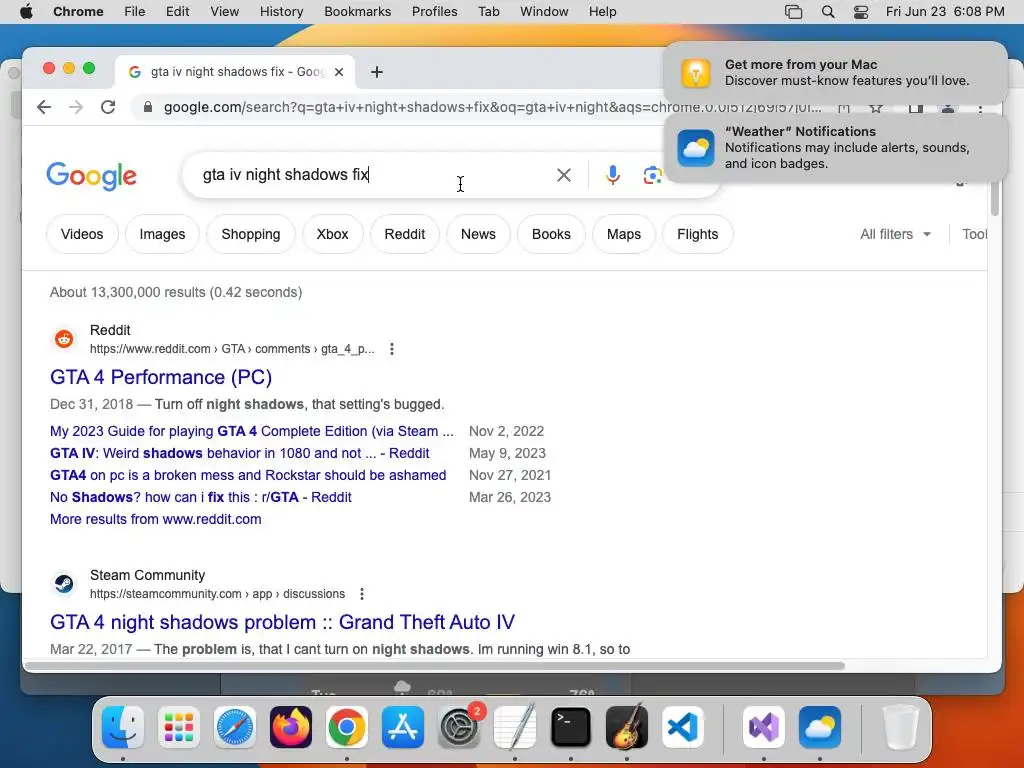Filter results by Videos
The image size is (1024, 768).
pyautogui.click(x=82, y=234)
